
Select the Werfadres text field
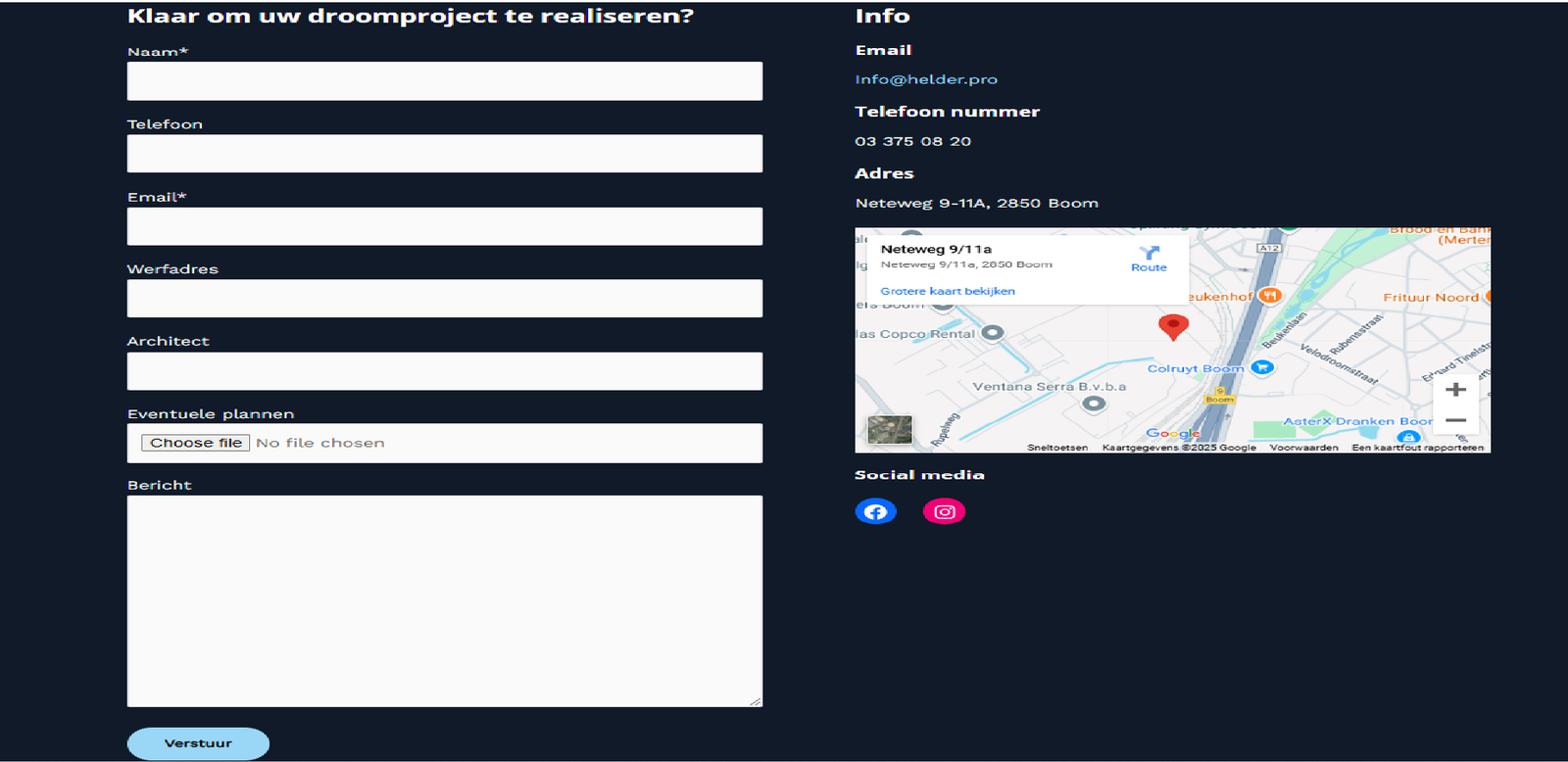pyautogui.click(x=444, y=299)
